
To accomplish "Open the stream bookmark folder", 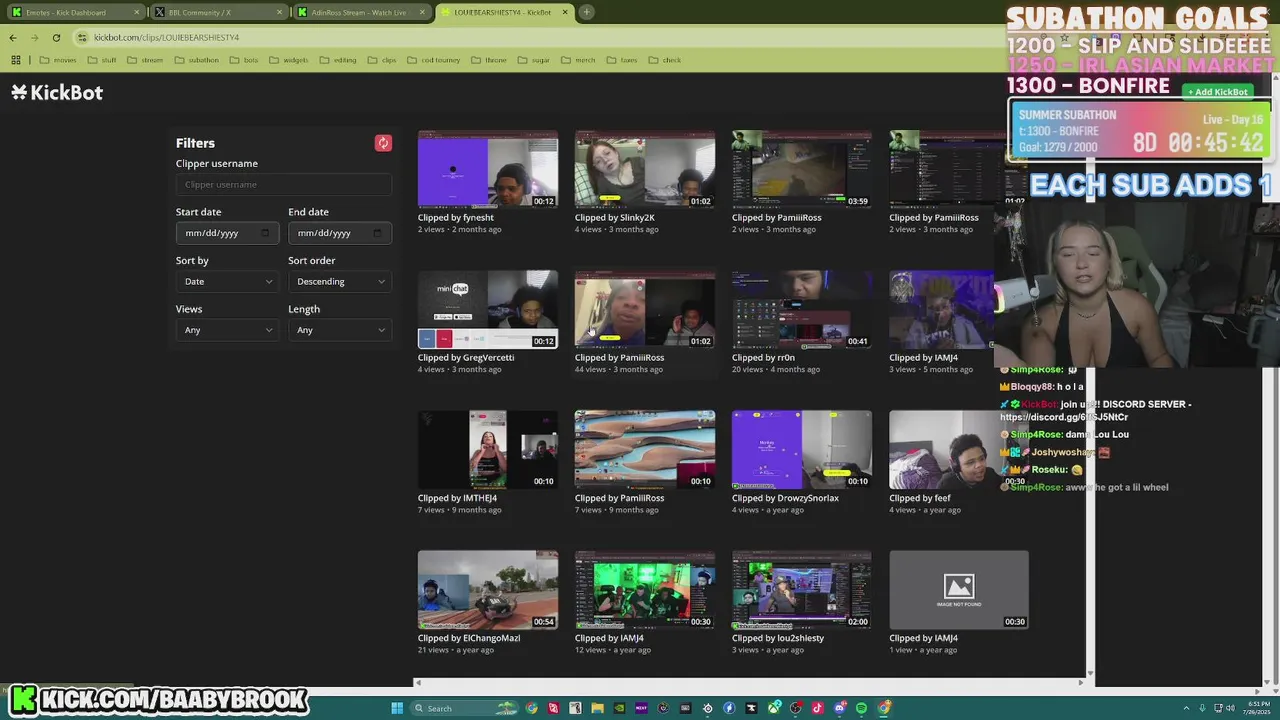I will click(x=144, y=60).
